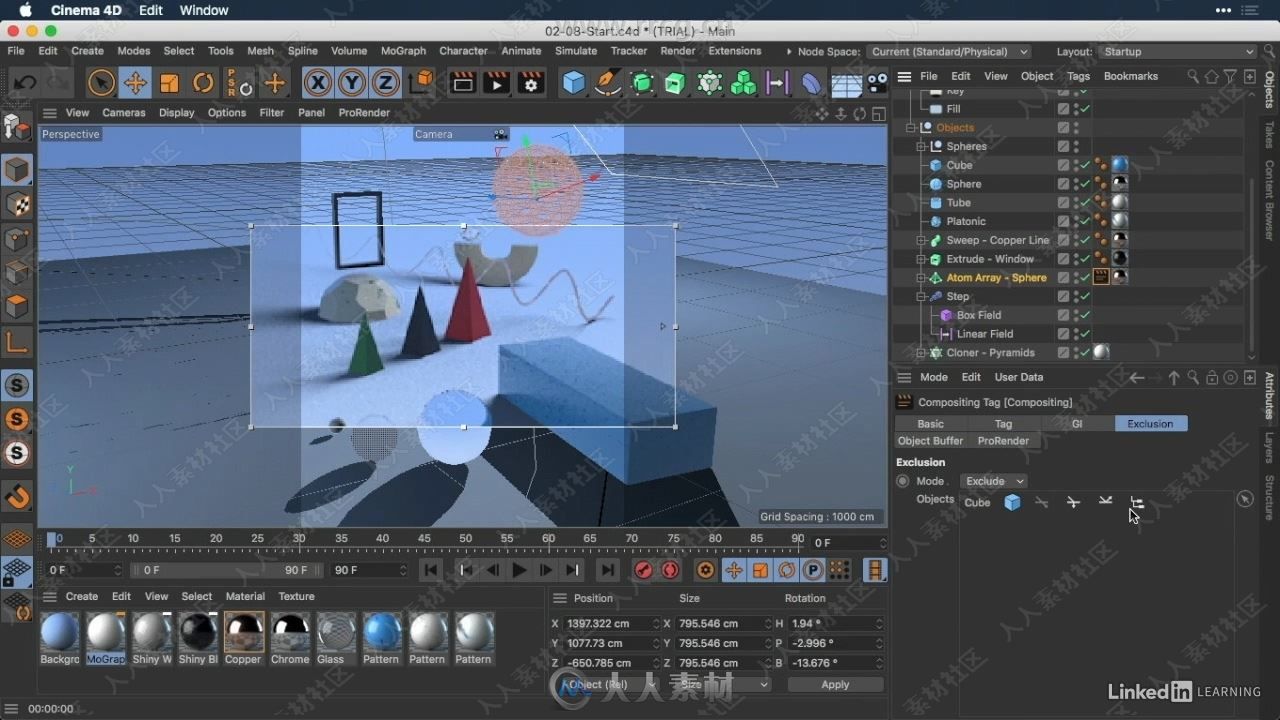
Task: Switch to the Object Buffer tab
Action: [x=931, y=441]
